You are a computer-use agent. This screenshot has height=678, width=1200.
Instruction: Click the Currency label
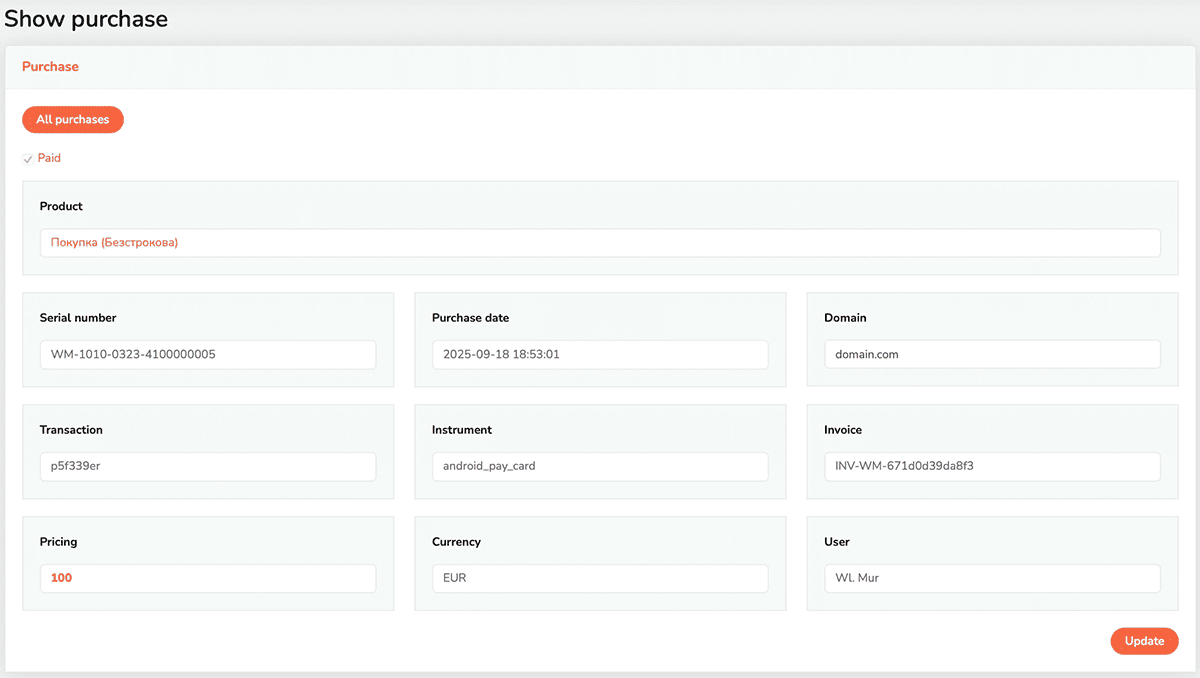(456, 542)
